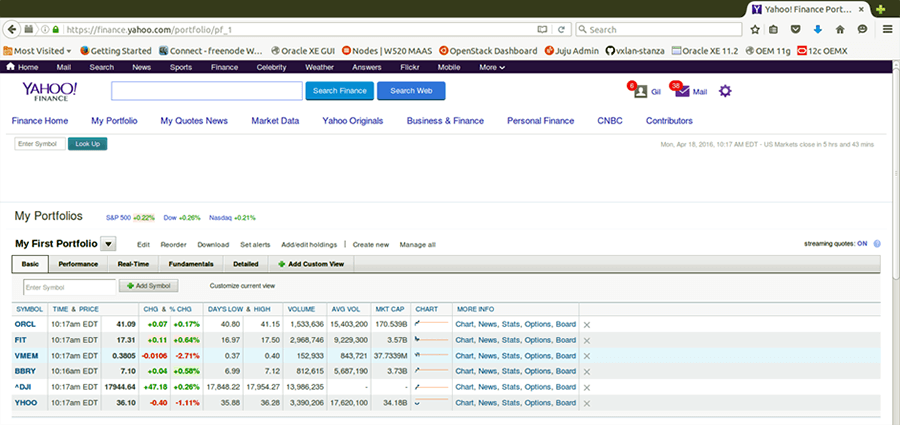Image resolution: width=900 pixels, height=425 pixels.
Task: Open the streaming quotes help icon
Action: (x=877, y=244)
